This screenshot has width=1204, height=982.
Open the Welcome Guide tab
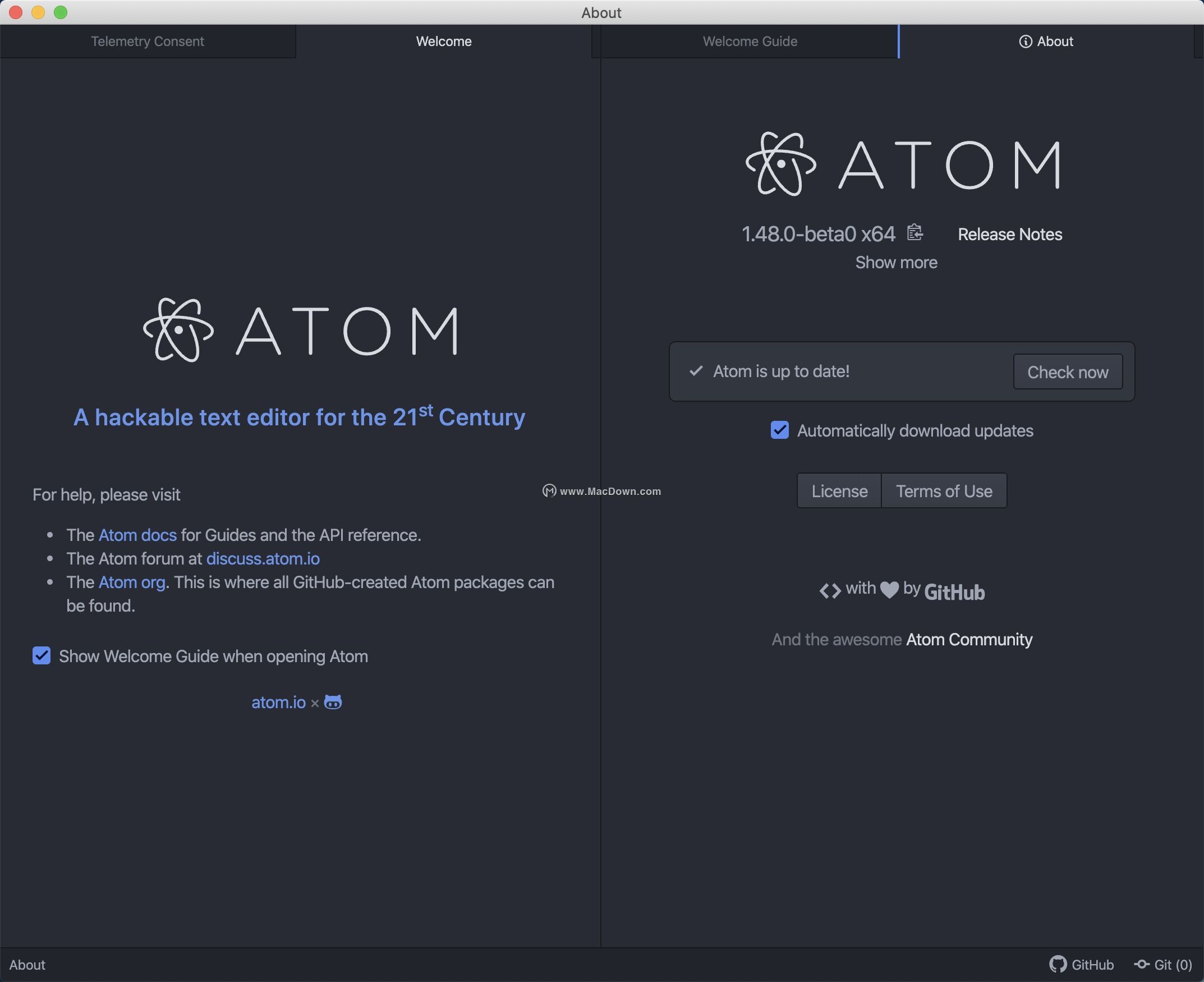pos(750,42)
